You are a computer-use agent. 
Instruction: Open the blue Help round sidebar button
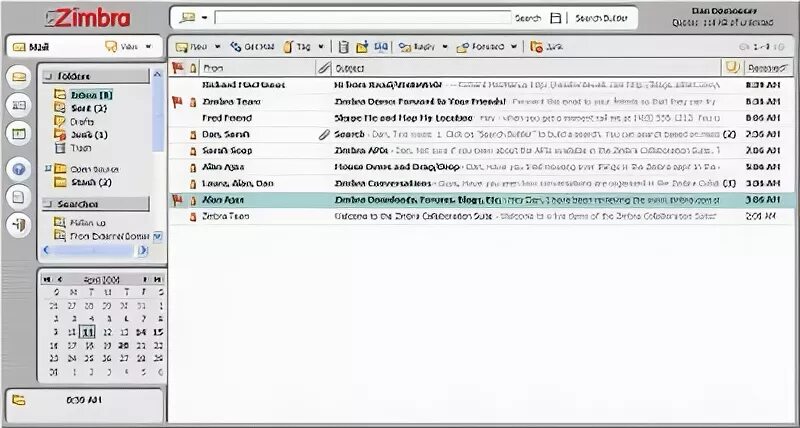click(x=19, y=169)
